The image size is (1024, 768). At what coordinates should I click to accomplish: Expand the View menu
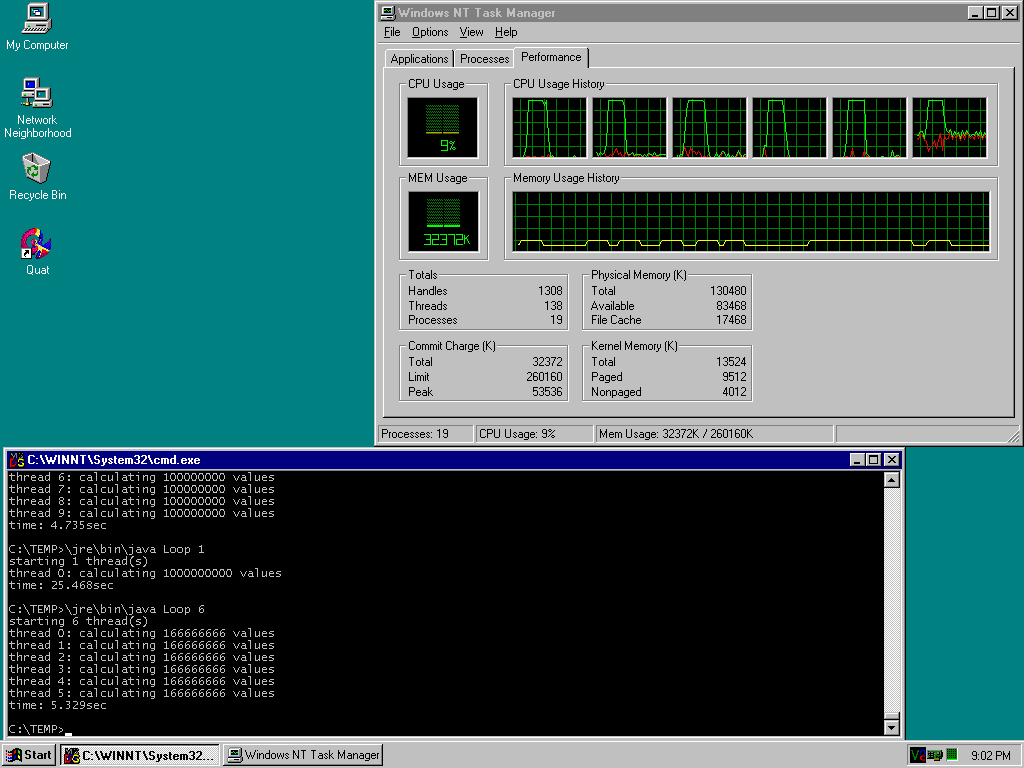(471, 32)
